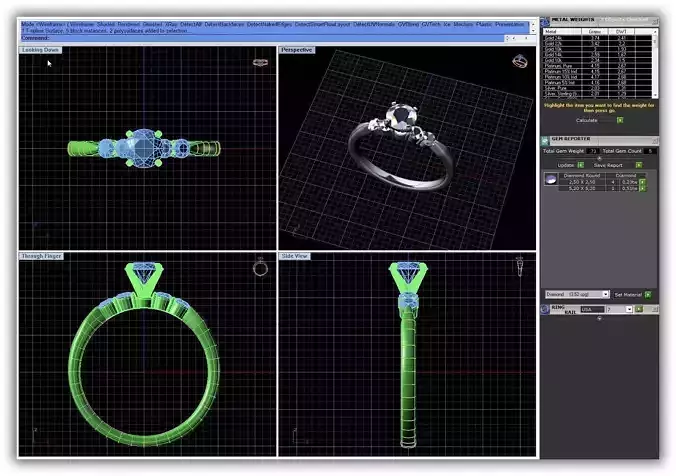Click the Metal column header
676x476 pixels.
tap(562, 31)
